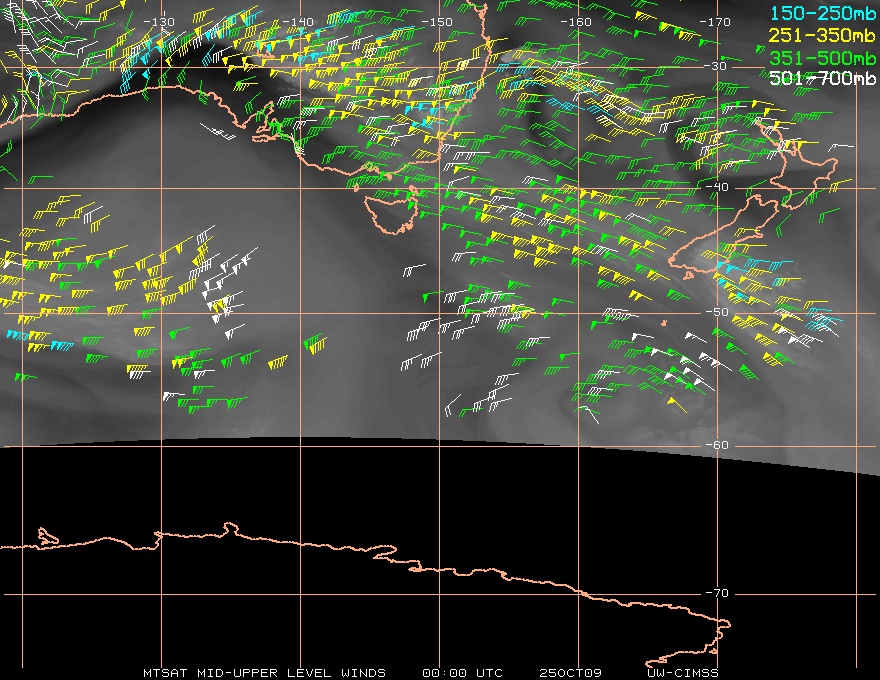Image resolution: width=880 pixels, height=680 pixels.
Task: Click the -130 longitude label
Action: point(159,22)
